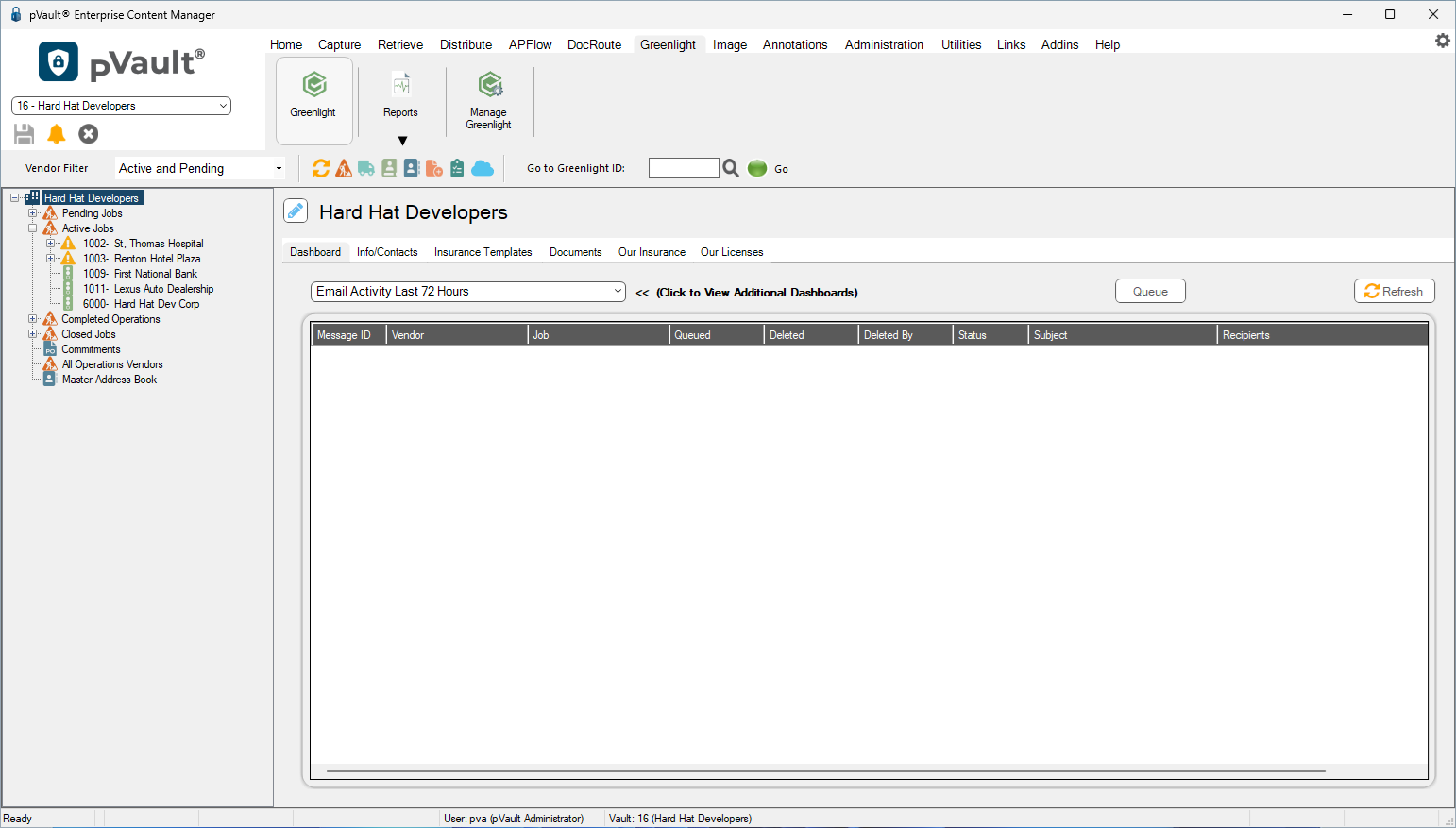Collapse the Hard Hat Developers root node

14,198
